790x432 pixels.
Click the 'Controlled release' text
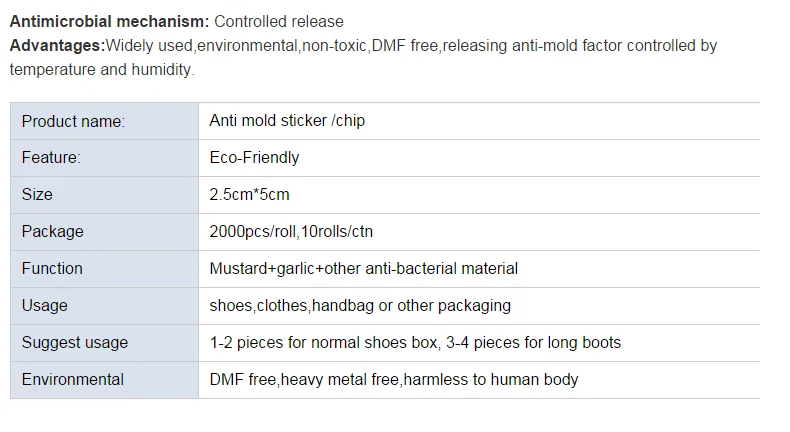coord(279,21)
